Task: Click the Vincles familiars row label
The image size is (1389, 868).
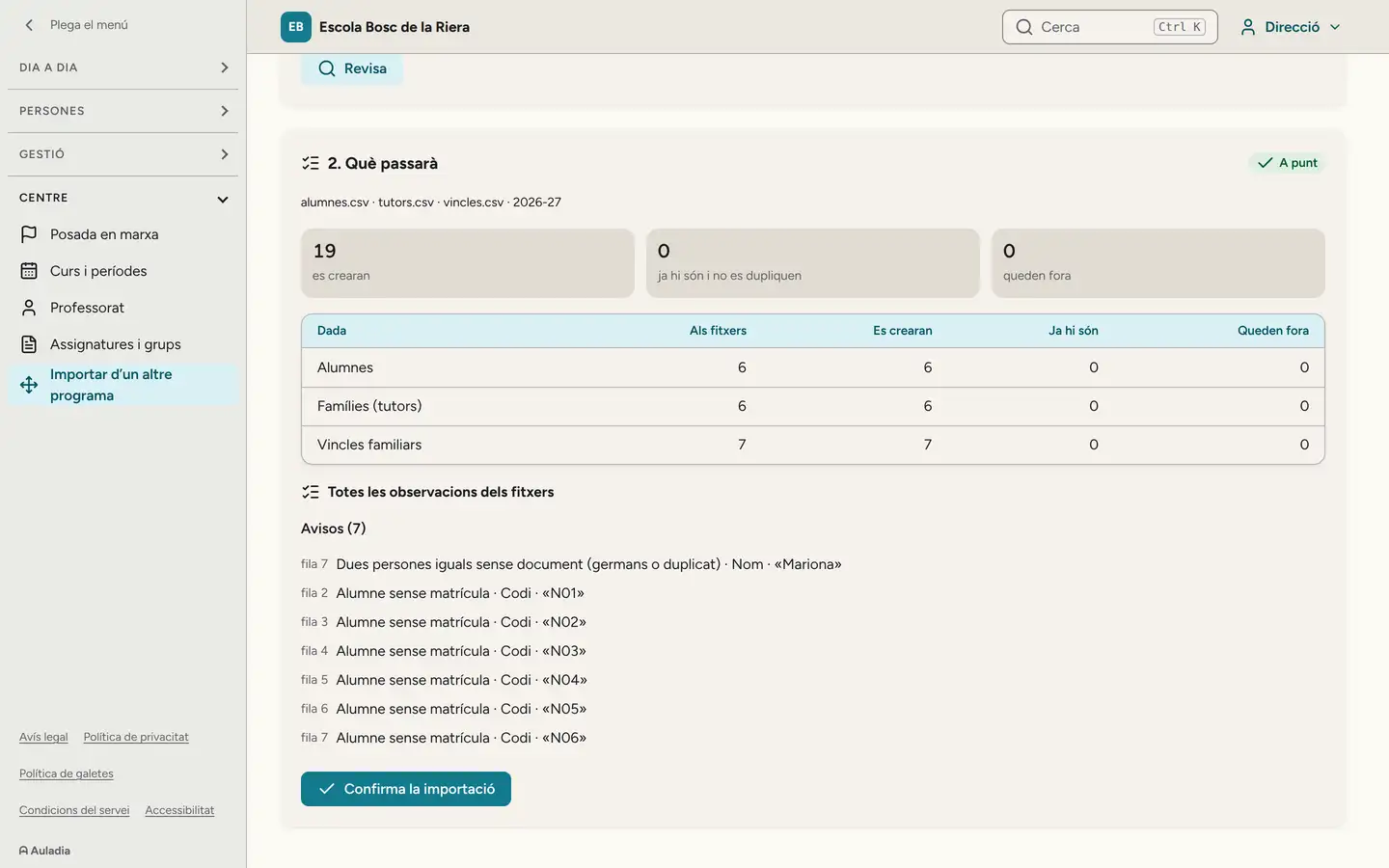Action: tap(369, 445)
